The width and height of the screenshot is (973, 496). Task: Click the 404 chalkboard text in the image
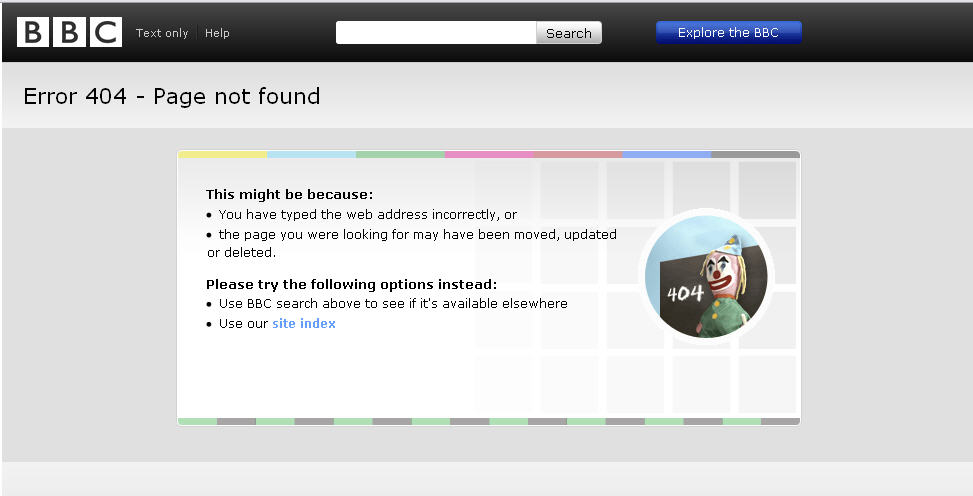(x=685, y=293)
